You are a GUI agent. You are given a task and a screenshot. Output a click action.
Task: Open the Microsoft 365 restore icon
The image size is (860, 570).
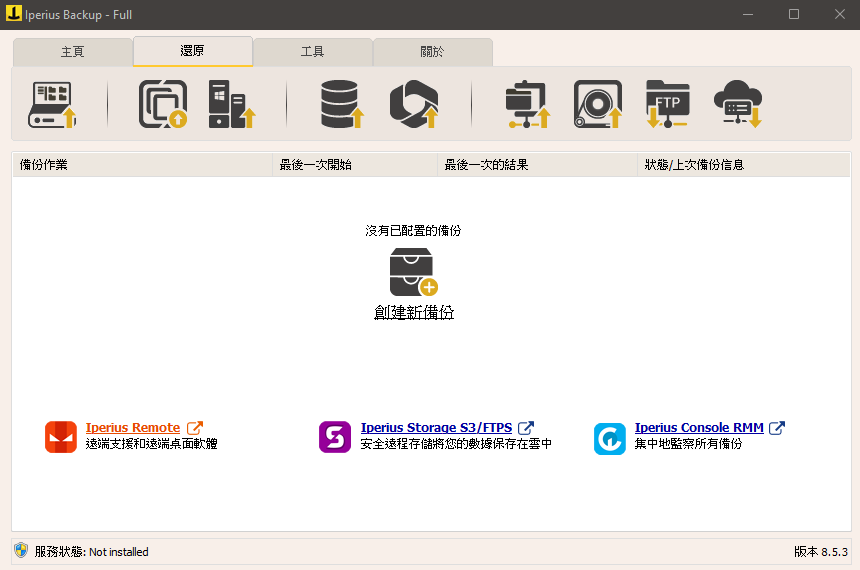pos(414,104)
